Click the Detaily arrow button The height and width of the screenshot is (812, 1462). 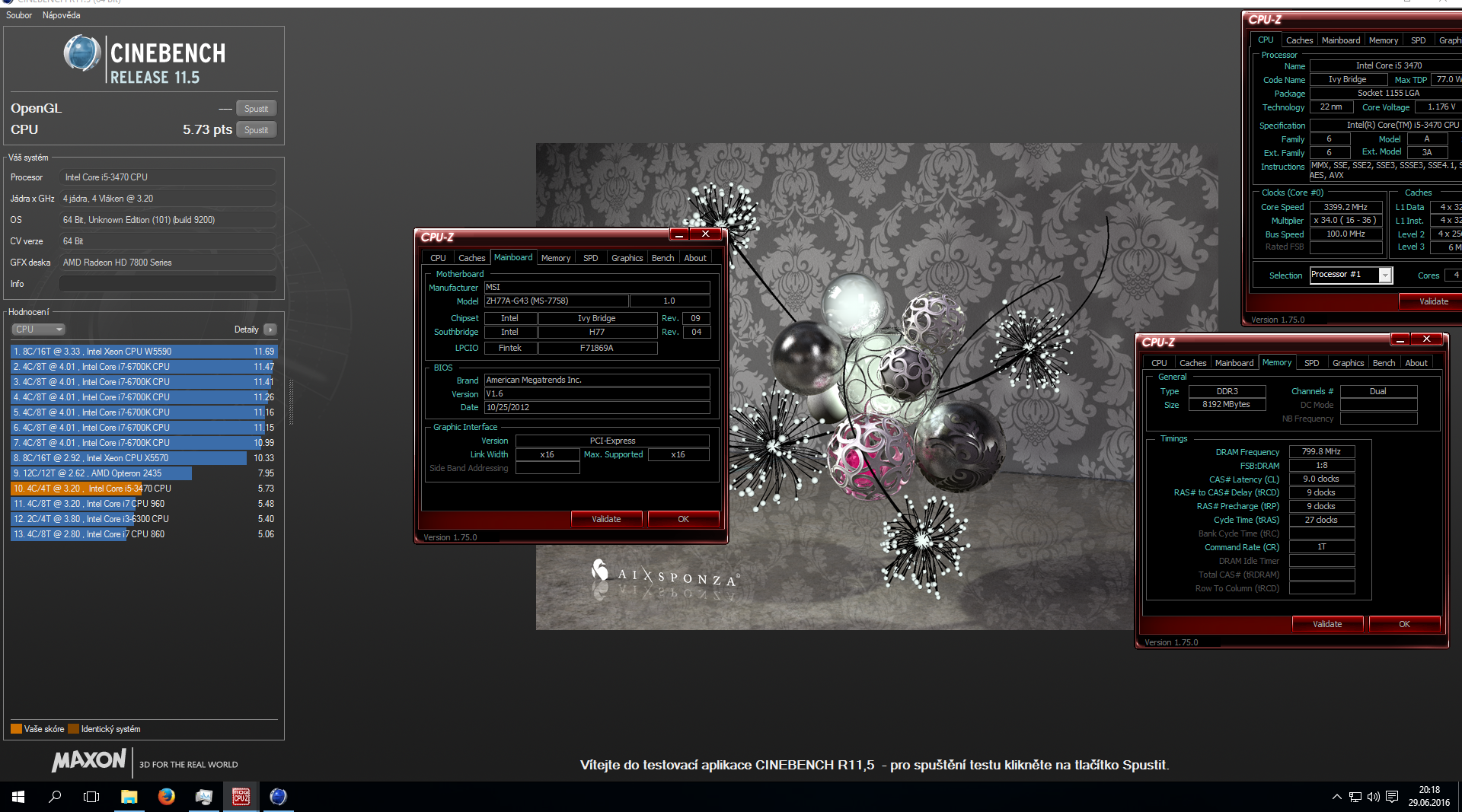270,330
